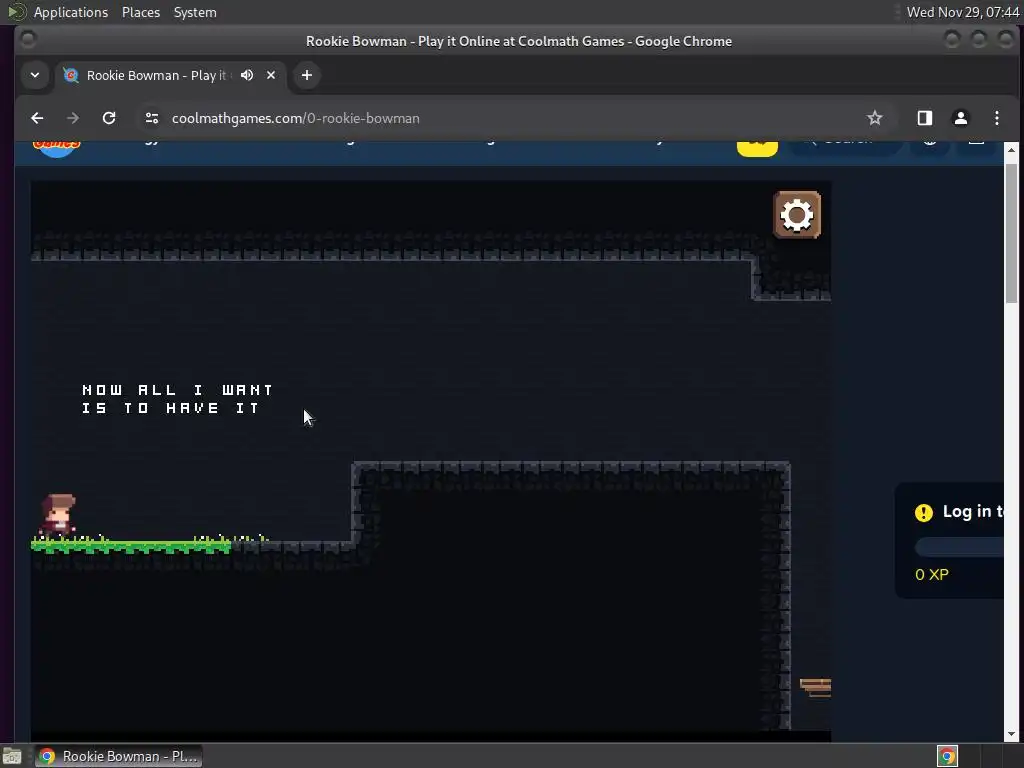Click the address bar URL
1024x768 pixels.
(x=295, y=118)
